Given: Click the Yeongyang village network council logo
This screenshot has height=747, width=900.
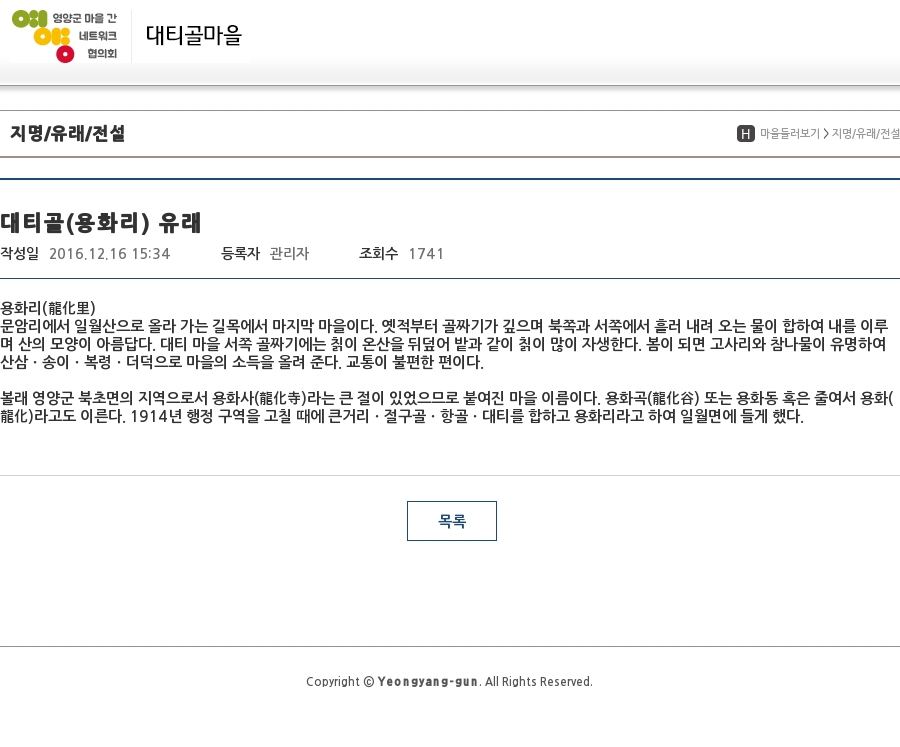Looking at the screenshot, I should point(65,36).
